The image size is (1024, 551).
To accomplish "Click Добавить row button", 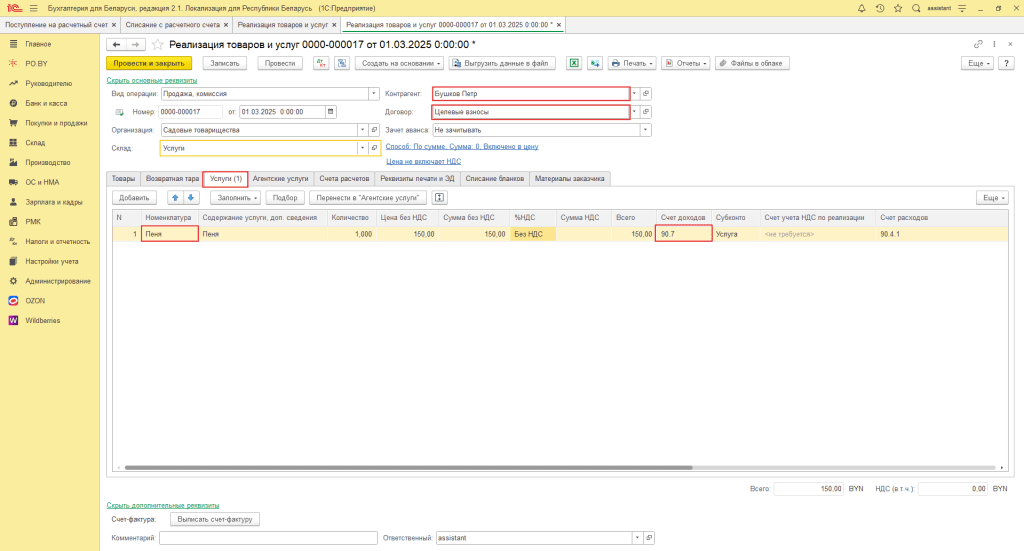I will 134,198.
